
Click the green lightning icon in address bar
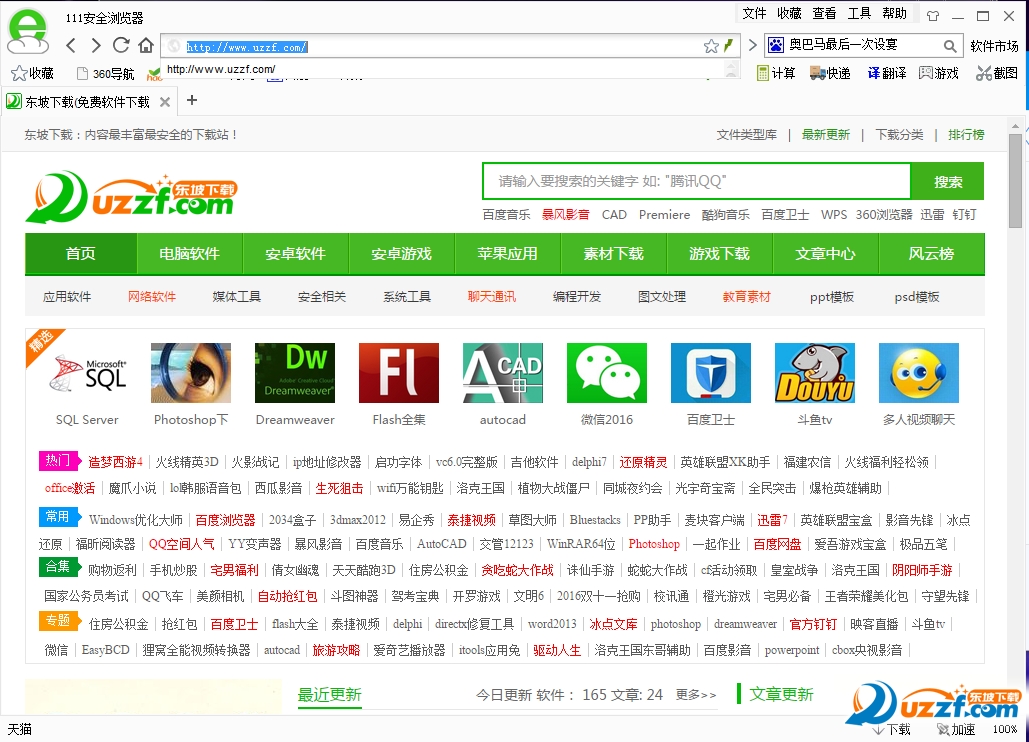point(728,46)
